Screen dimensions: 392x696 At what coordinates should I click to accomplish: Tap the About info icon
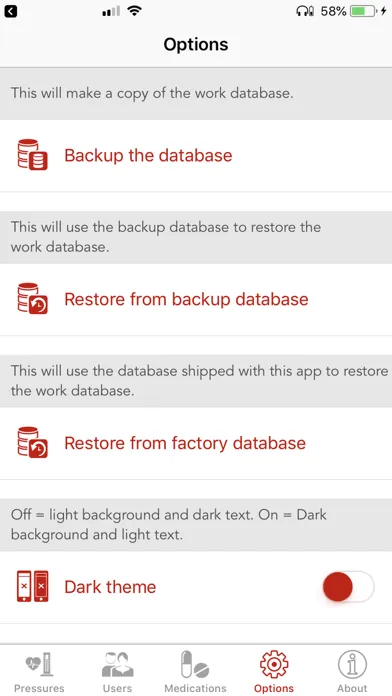tap(352, 664)
